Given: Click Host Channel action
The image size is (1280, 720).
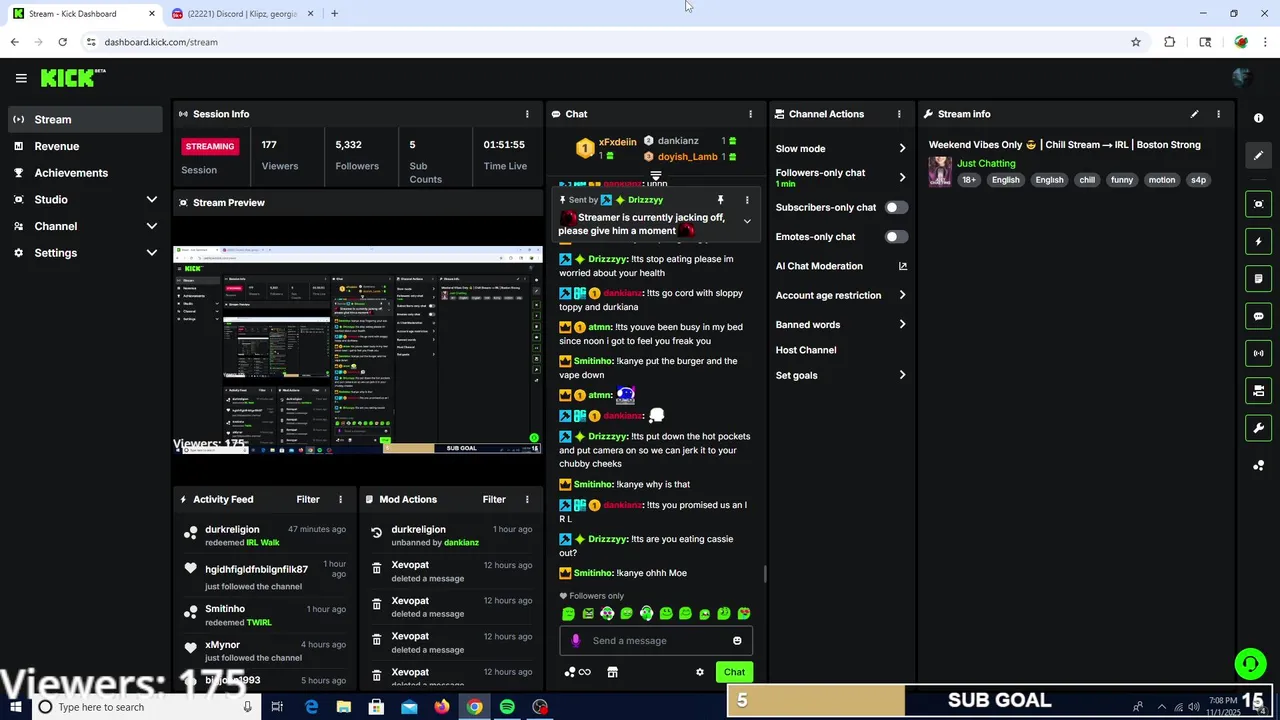Looking at the screenshot, I should 806,350.
